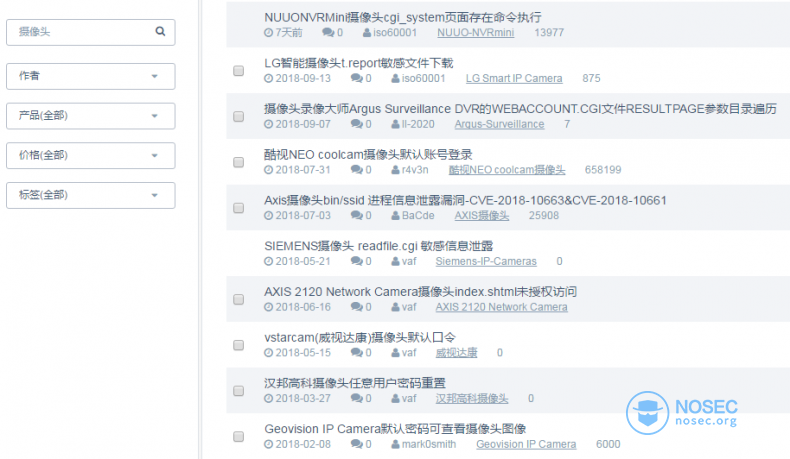The height and width of the screenshot is (459, 790).
Task: Click the Geovision IP Camera product link
Action: (526, 444)
